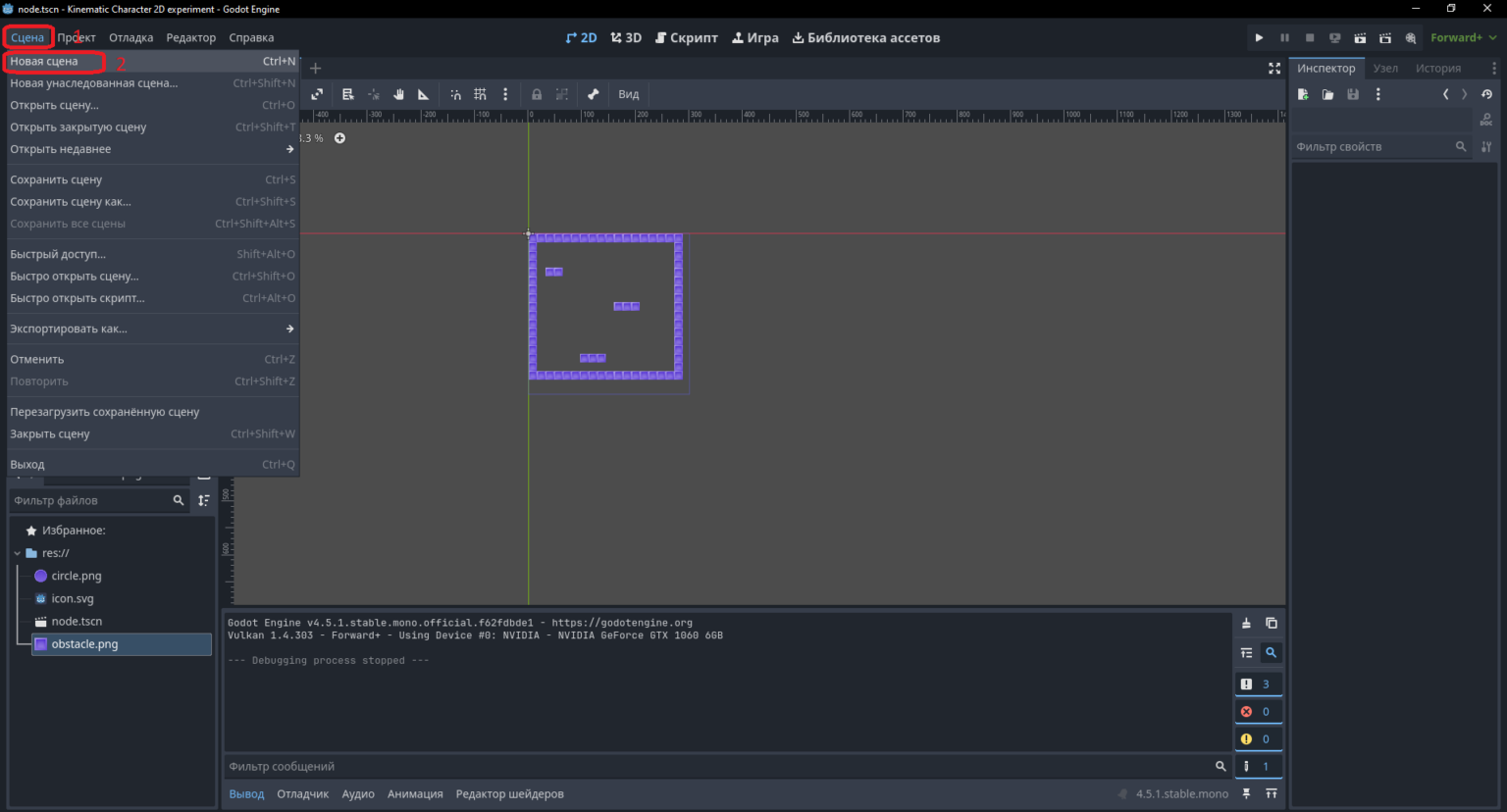This screenshot has height=812, width=1507.
Task: Add a new scene tab with plus
Action: [x=315, y=69]
